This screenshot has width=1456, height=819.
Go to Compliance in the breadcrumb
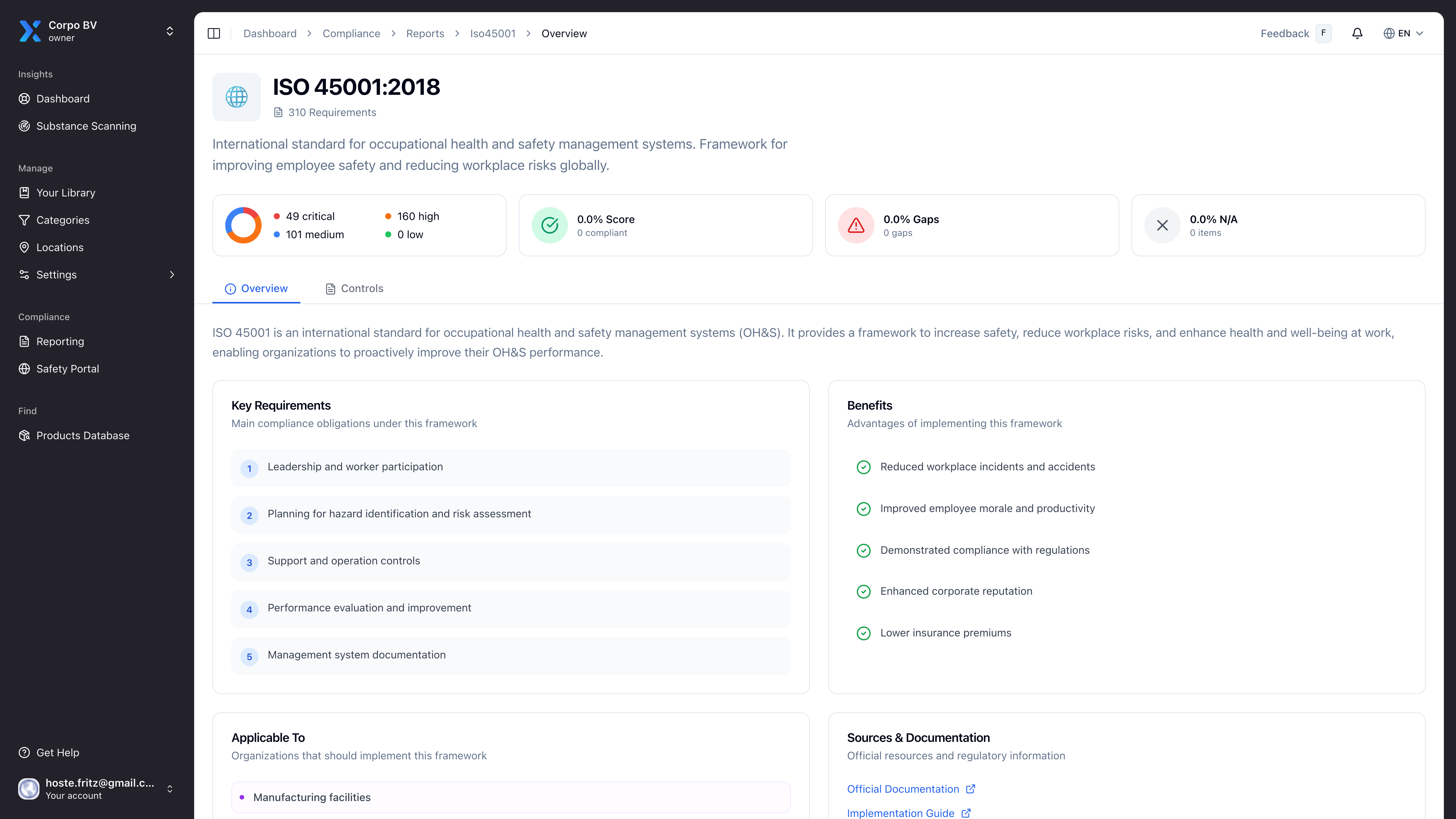(351, 33)
